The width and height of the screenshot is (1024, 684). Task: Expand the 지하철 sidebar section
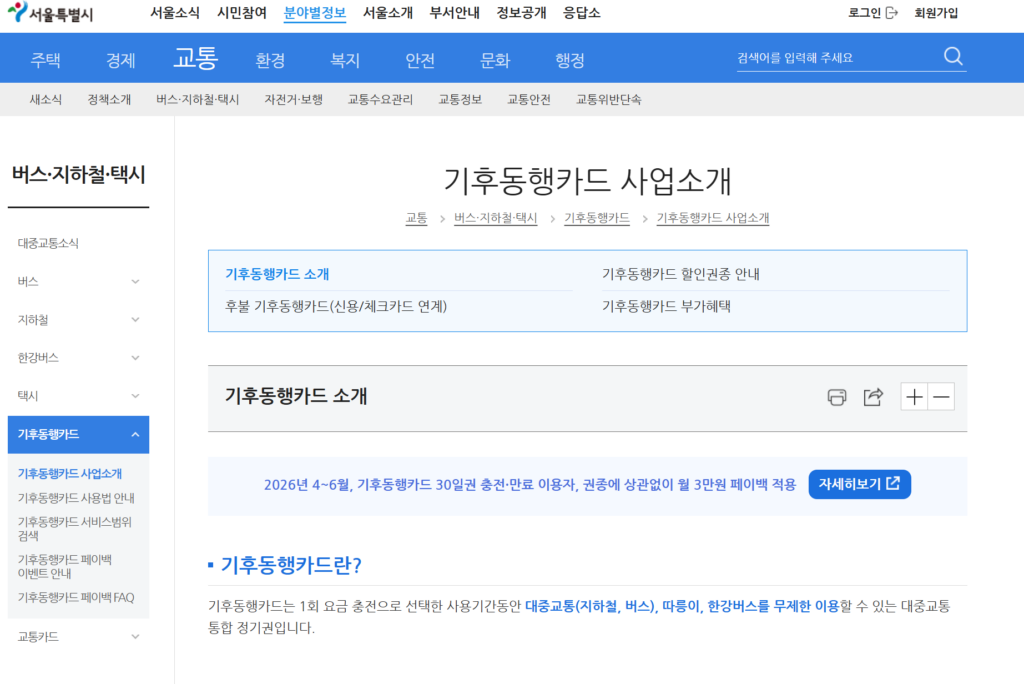point(135,320)
